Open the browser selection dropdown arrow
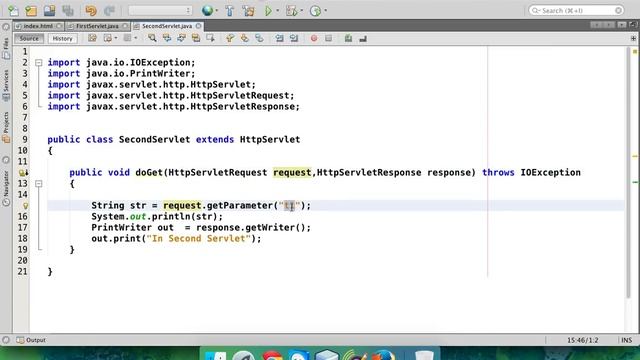Image resolution: width=640 pixels, height=360 pixels. [216, 11]
